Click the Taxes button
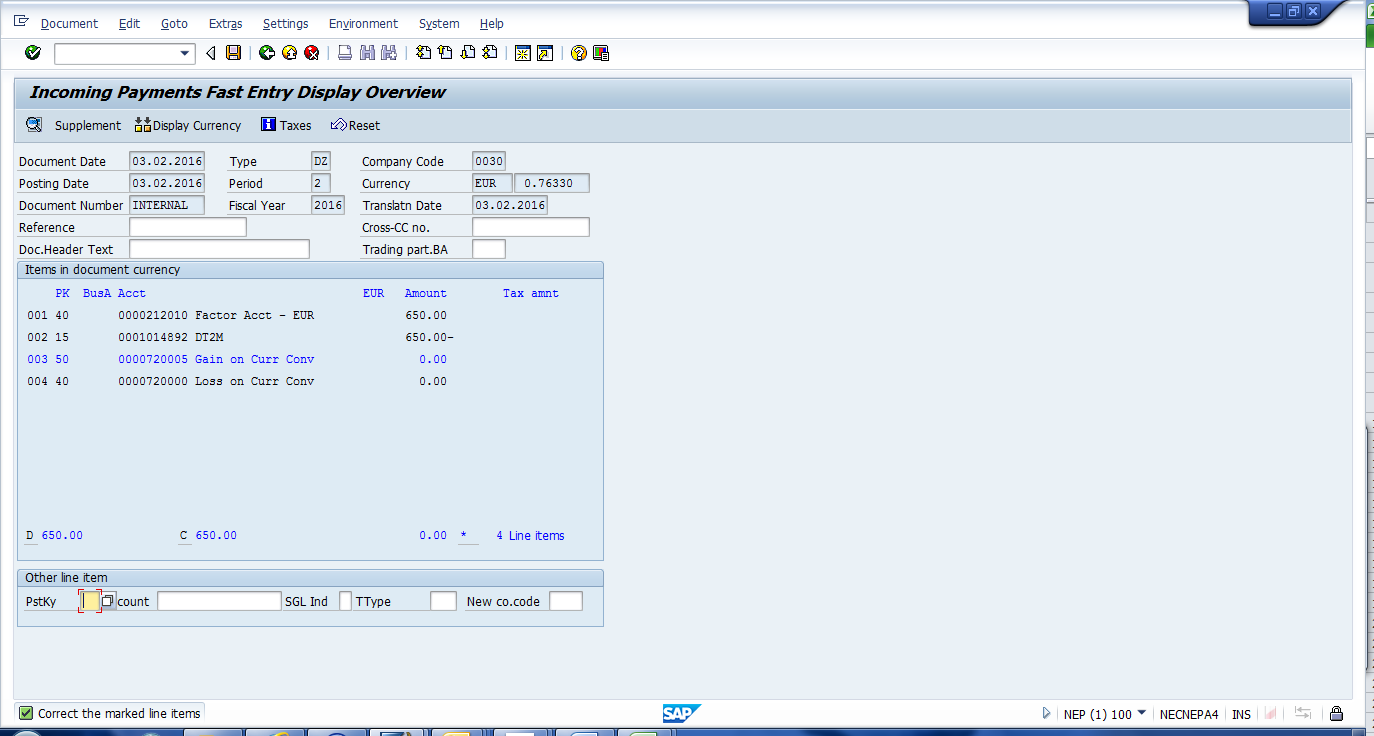1374x736 pixels. 286,125
